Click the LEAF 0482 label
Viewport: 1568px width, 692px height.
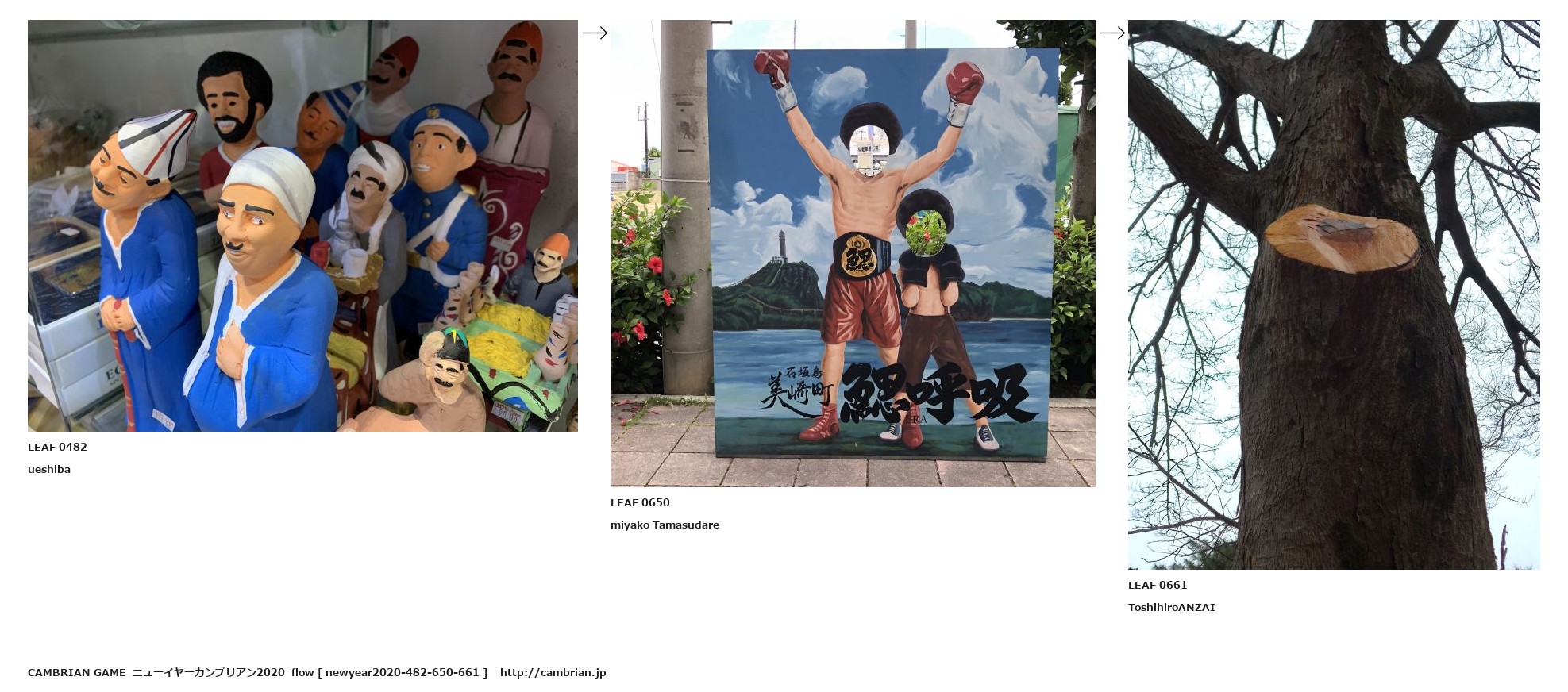pyautogui.click(x=57, y=447)
